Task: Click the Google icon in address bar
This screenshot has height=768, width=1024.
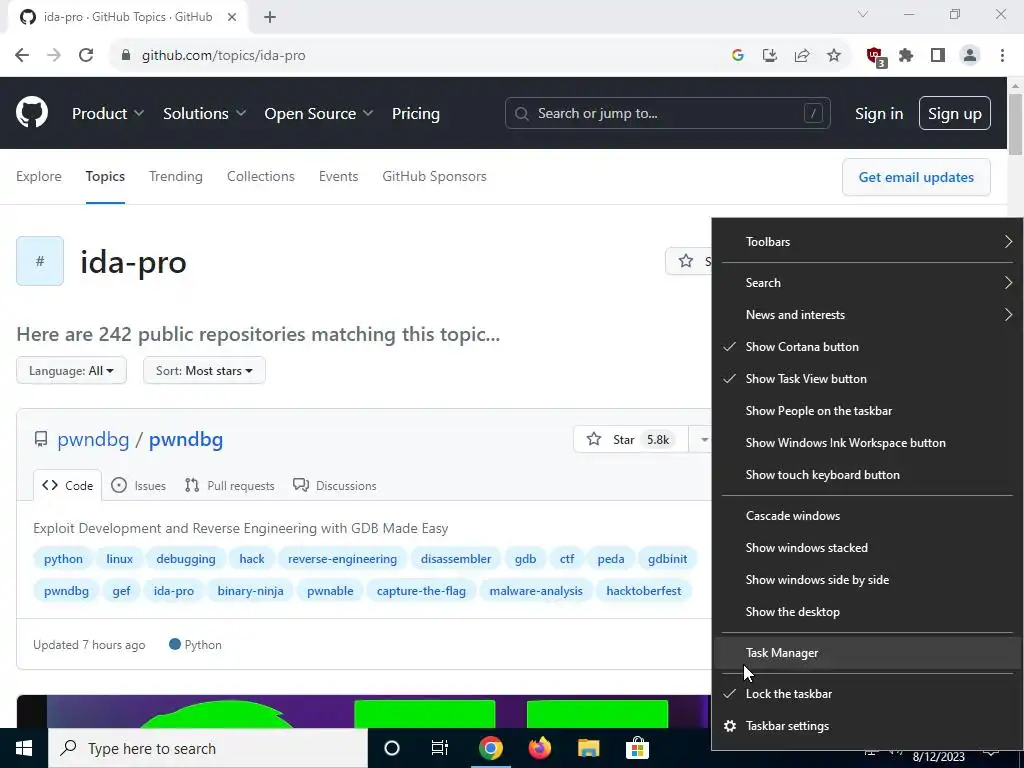Action: pos(738,56)
